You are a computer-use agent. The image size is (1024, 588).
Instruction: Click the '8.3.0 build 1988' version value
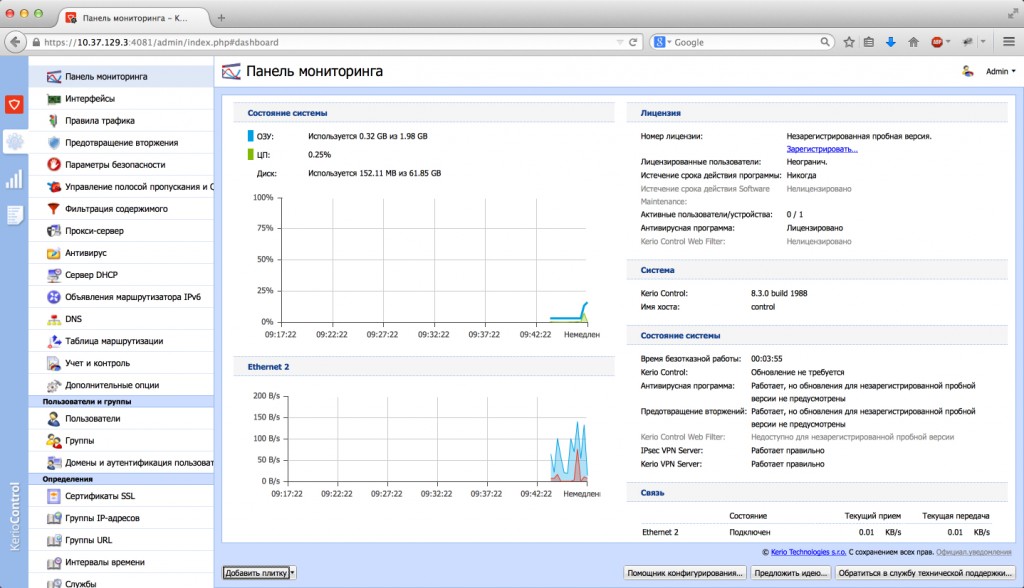779,293
